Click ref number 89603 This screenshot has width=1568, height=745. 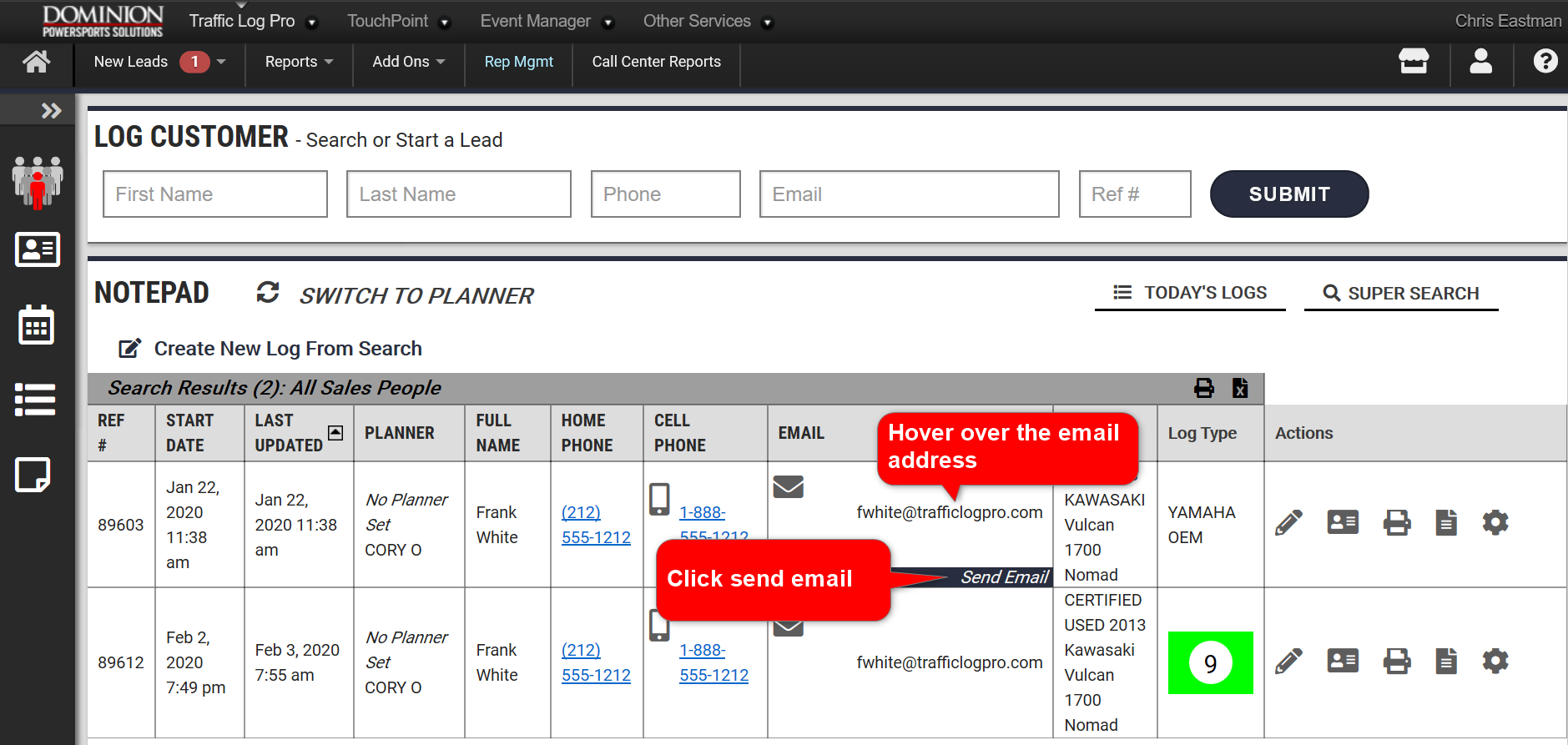tap(121, 525)
